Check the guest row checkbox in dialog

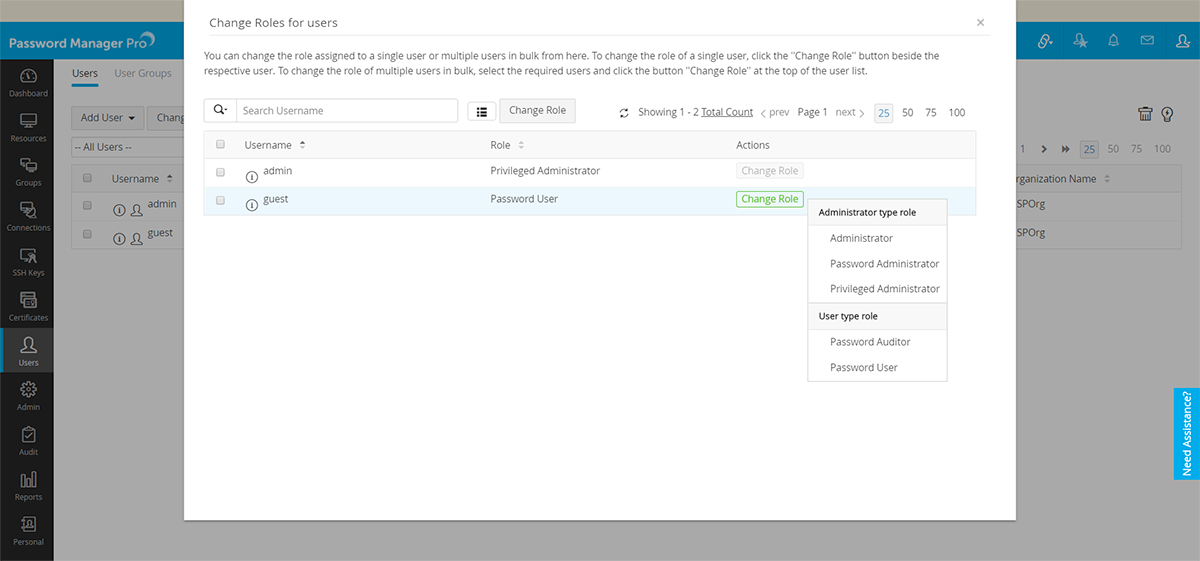[x=220, y=200]
